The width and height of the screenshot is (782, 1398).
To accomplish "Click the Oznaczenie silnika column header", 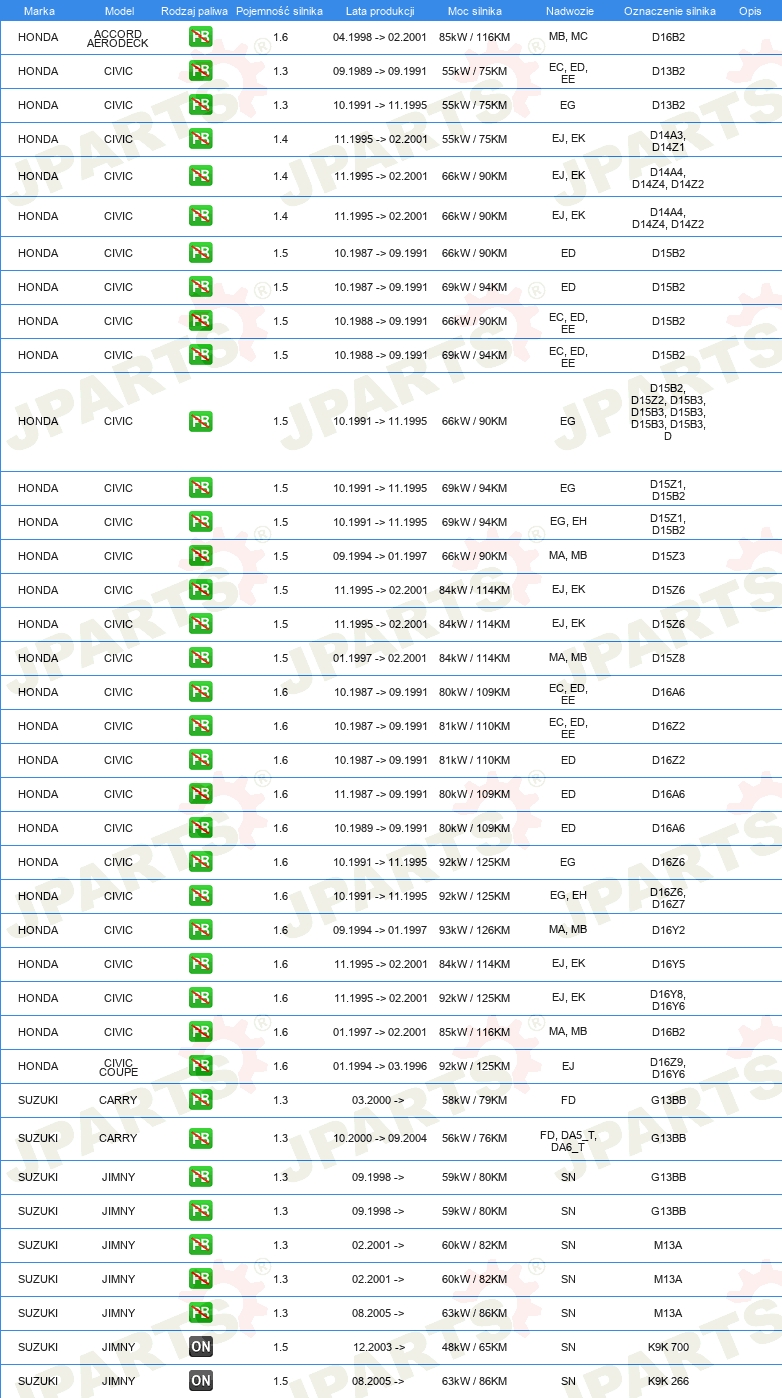I will (x=669, y=11).
